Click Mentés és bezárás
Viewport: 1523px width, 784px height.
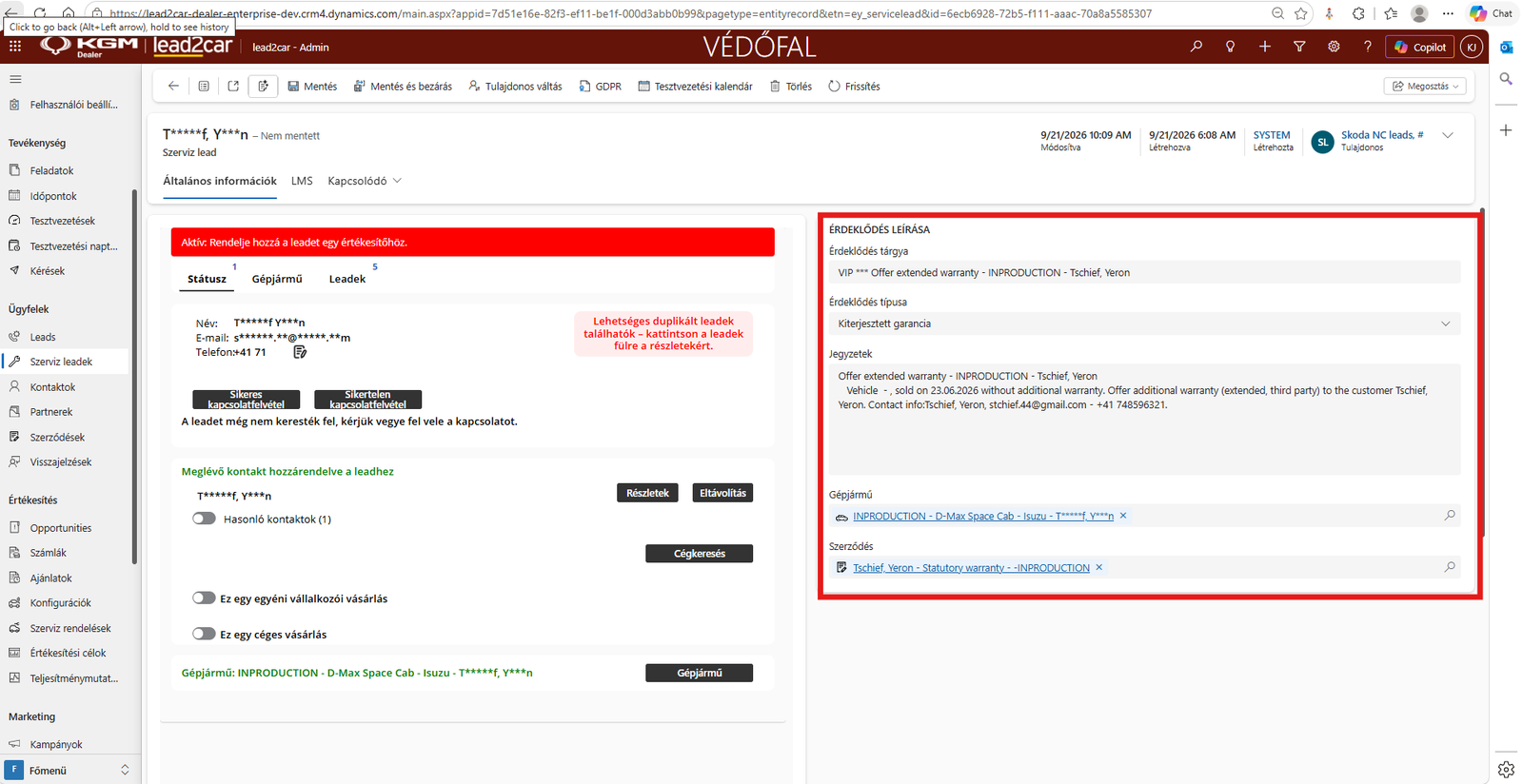[403, 86]
